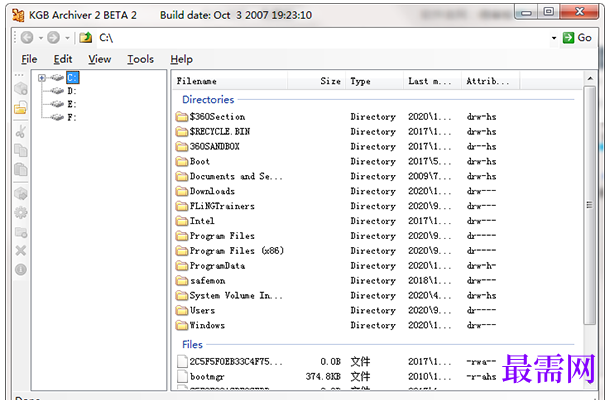Go up one folder level icon
The image size is (614, 400).
pyautogui.click(x=86, y=38)
